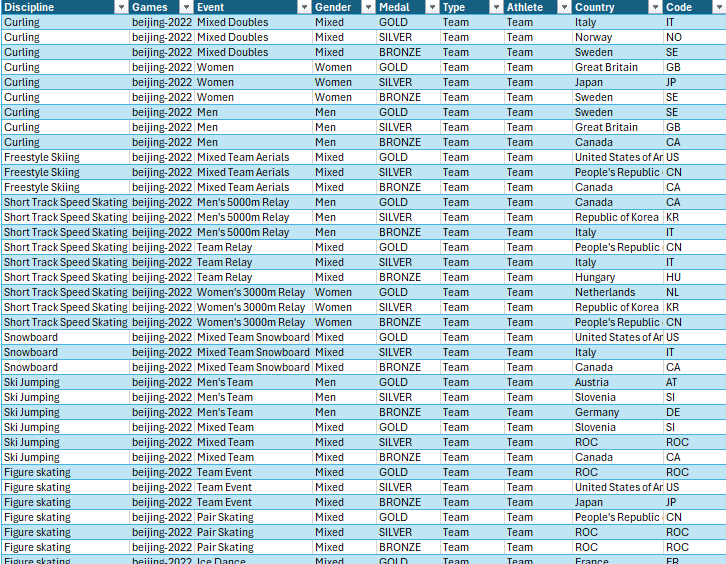Click the Germany country cell
Screen dimensions: 726x564
click(618, 412)
